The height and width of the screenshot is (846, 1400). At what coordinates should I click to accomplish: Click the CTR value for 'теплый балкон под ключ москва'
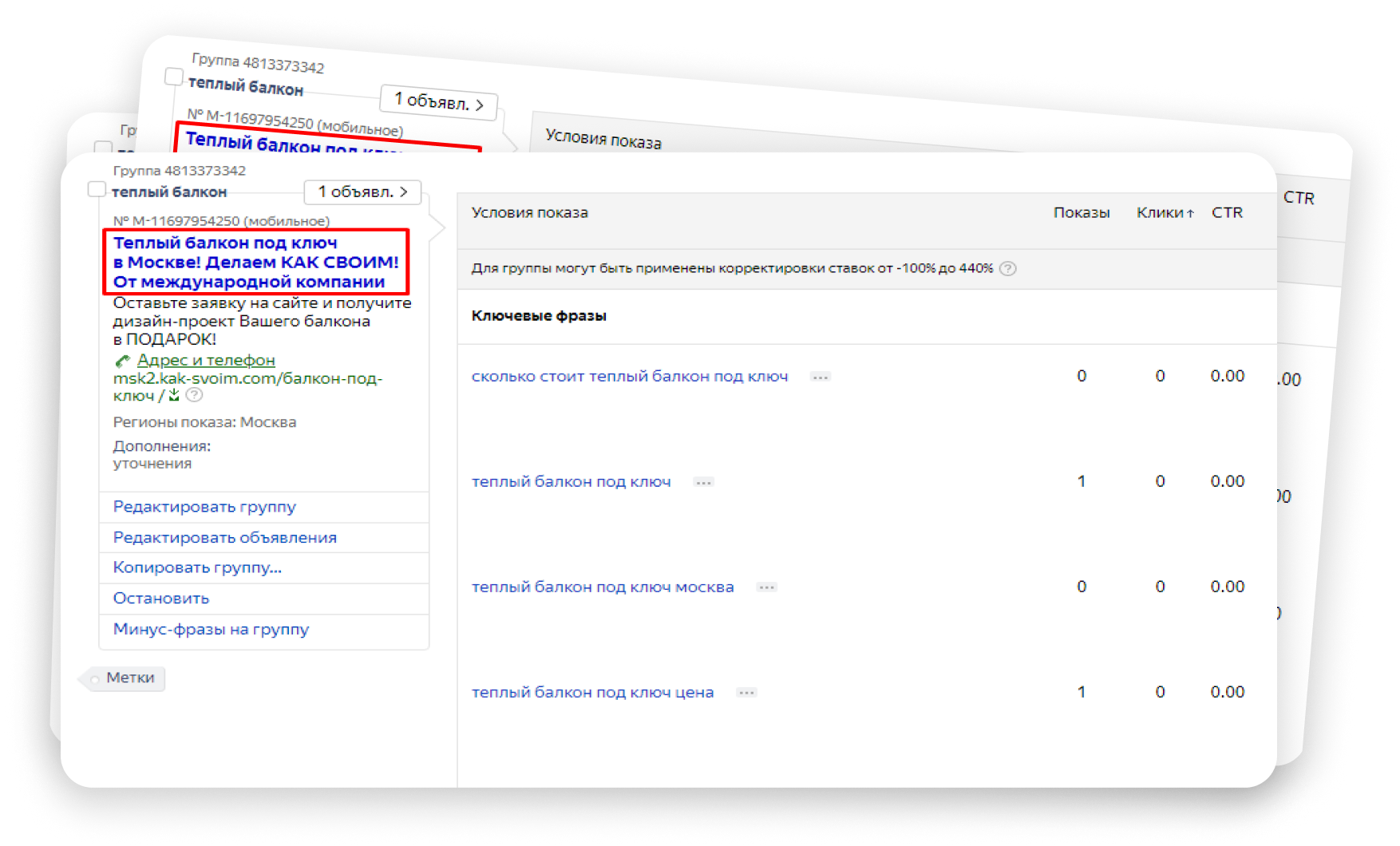(x=1228, y=587)
